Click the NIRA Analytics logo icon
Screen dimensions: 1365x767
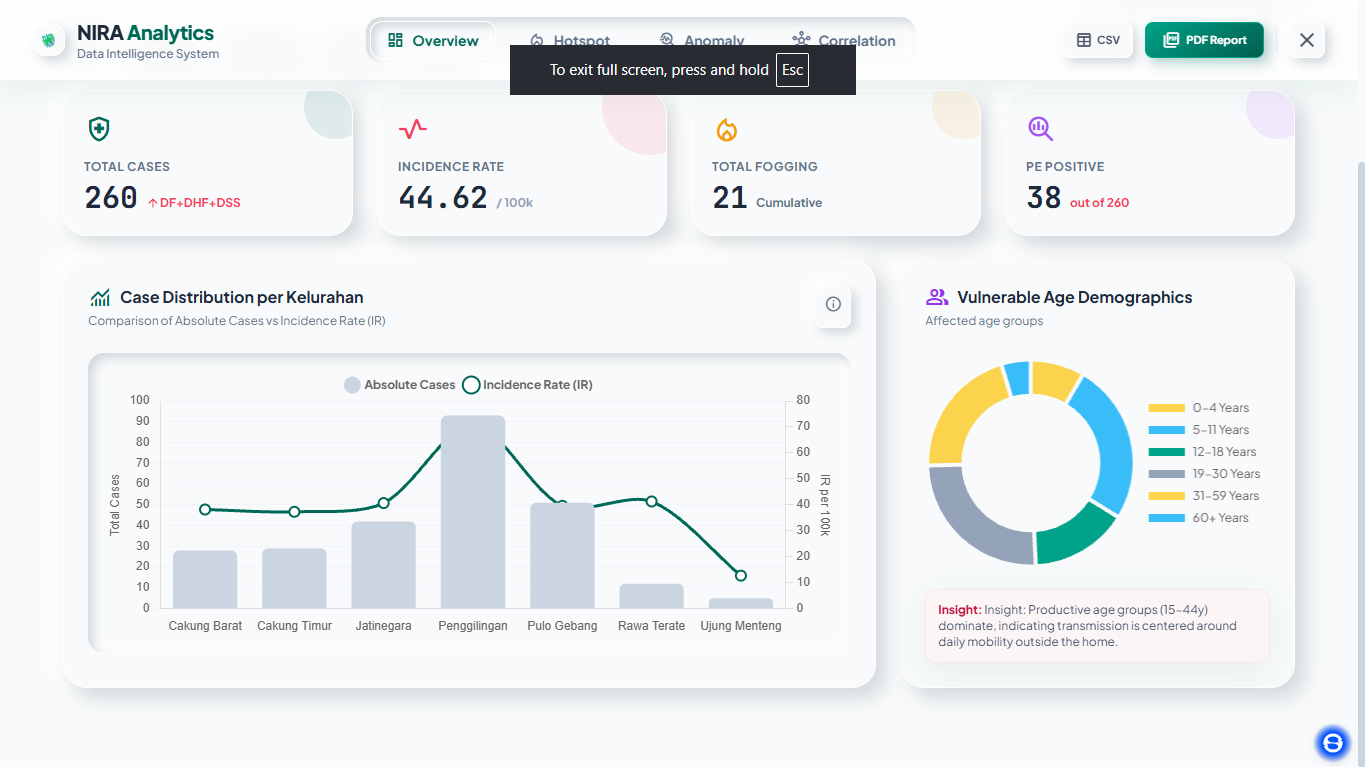[x=48, y=40]
